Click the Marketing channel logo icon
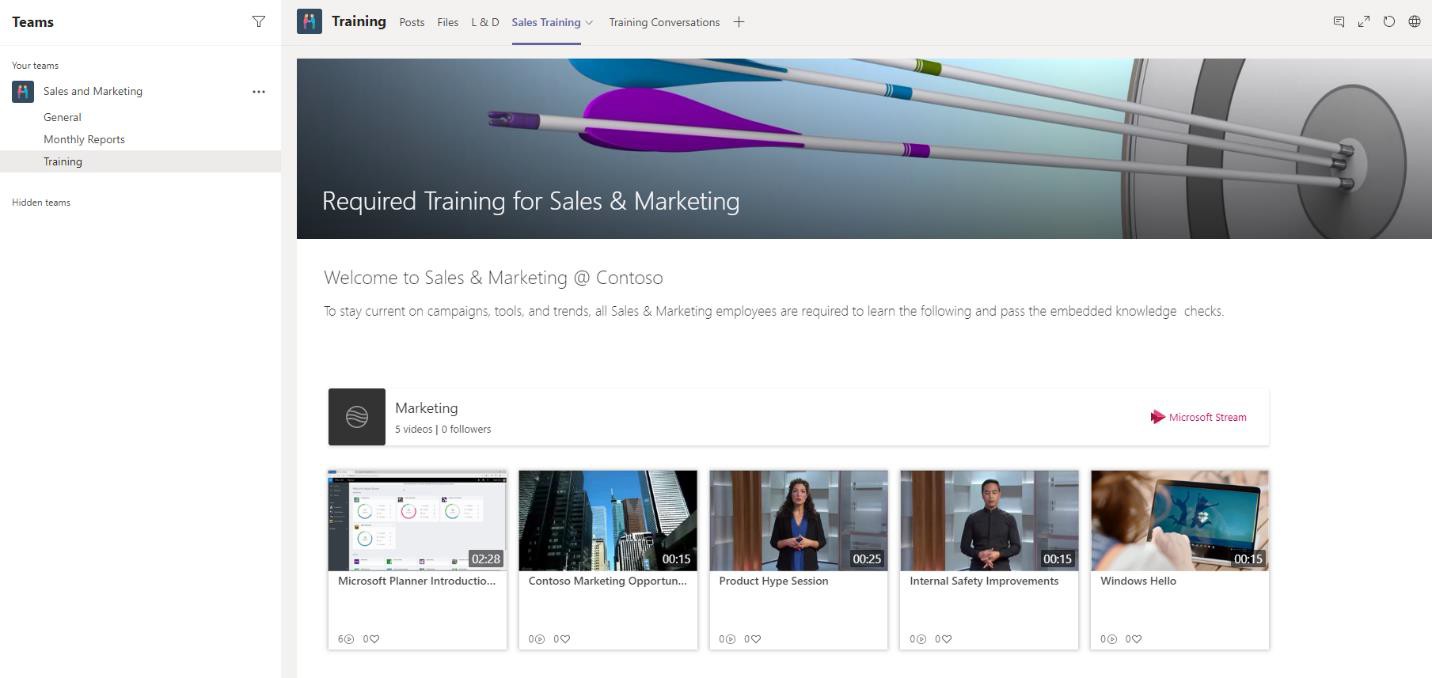 click(x=357, y=417)
